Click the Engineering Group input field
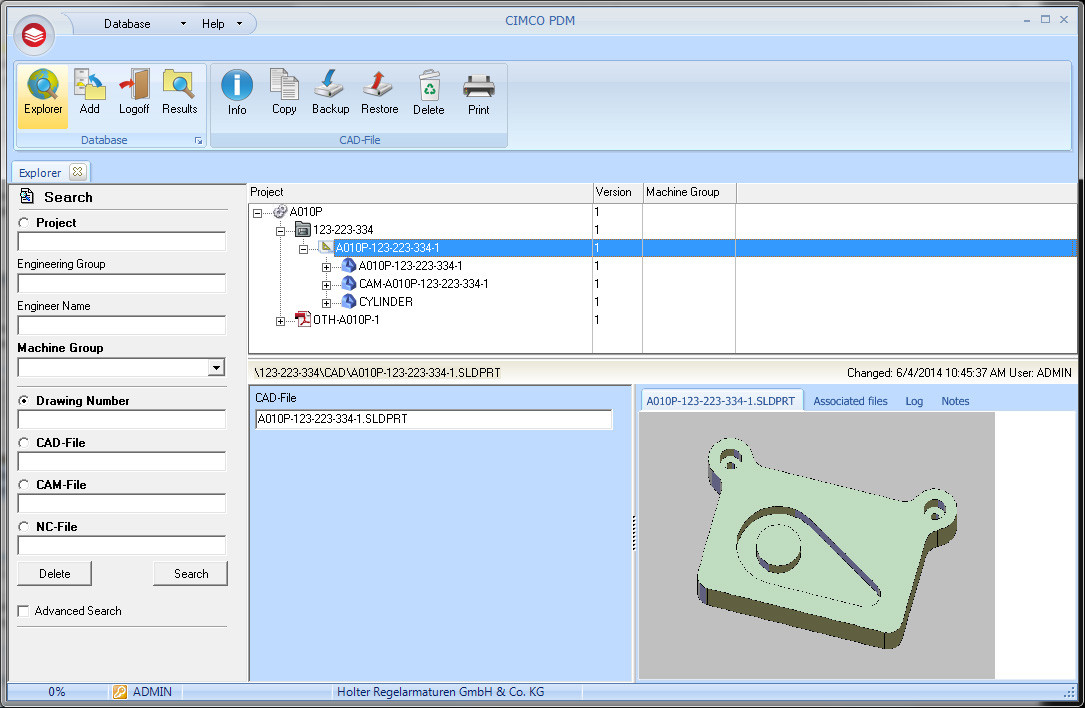 coord(122,283)
